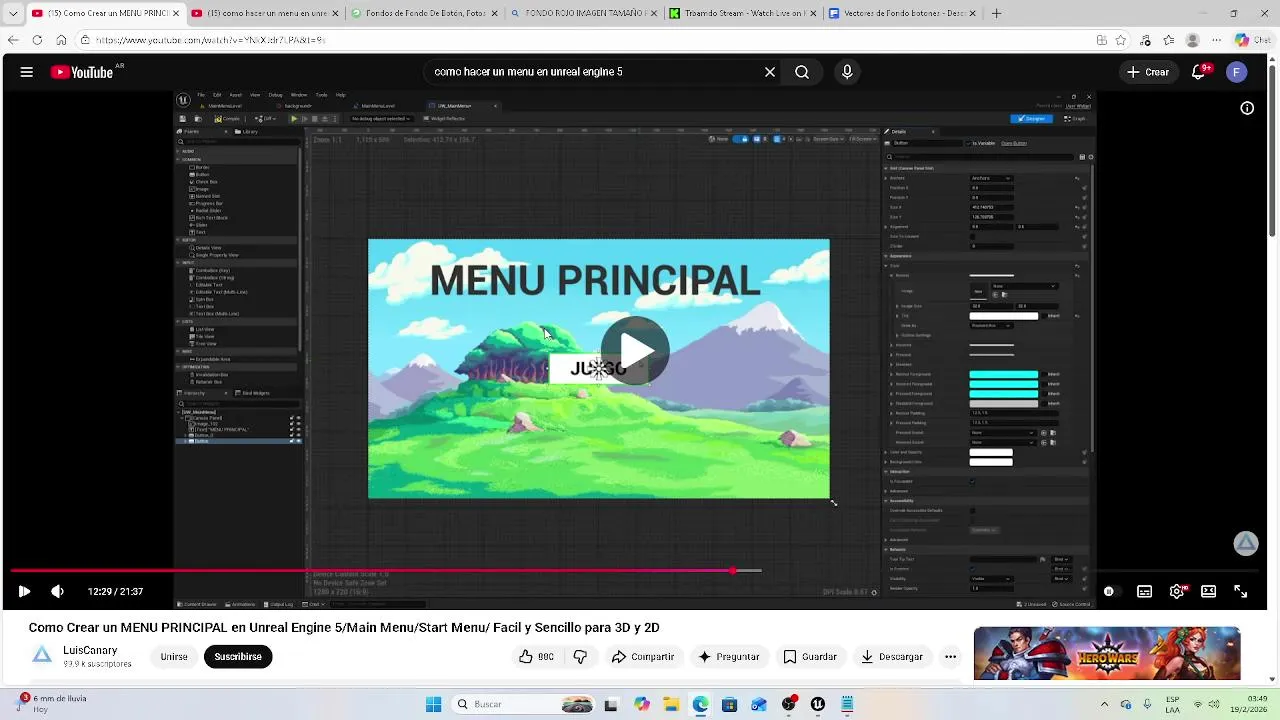
Task: Open the Preguntar AI button
Action: (729, 657)
